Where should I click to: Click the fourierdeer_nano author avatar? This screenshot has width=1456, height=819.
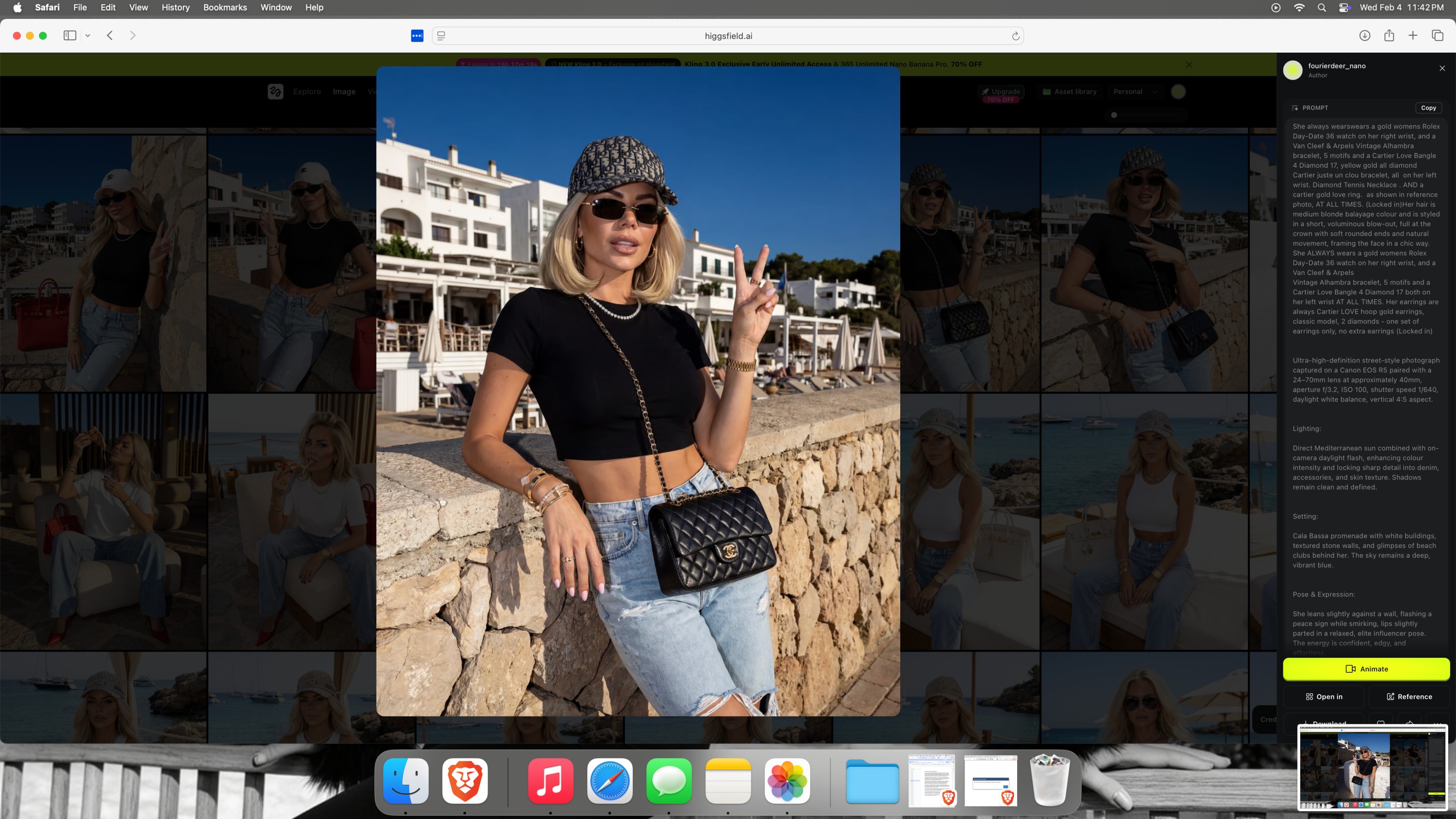1293,70
